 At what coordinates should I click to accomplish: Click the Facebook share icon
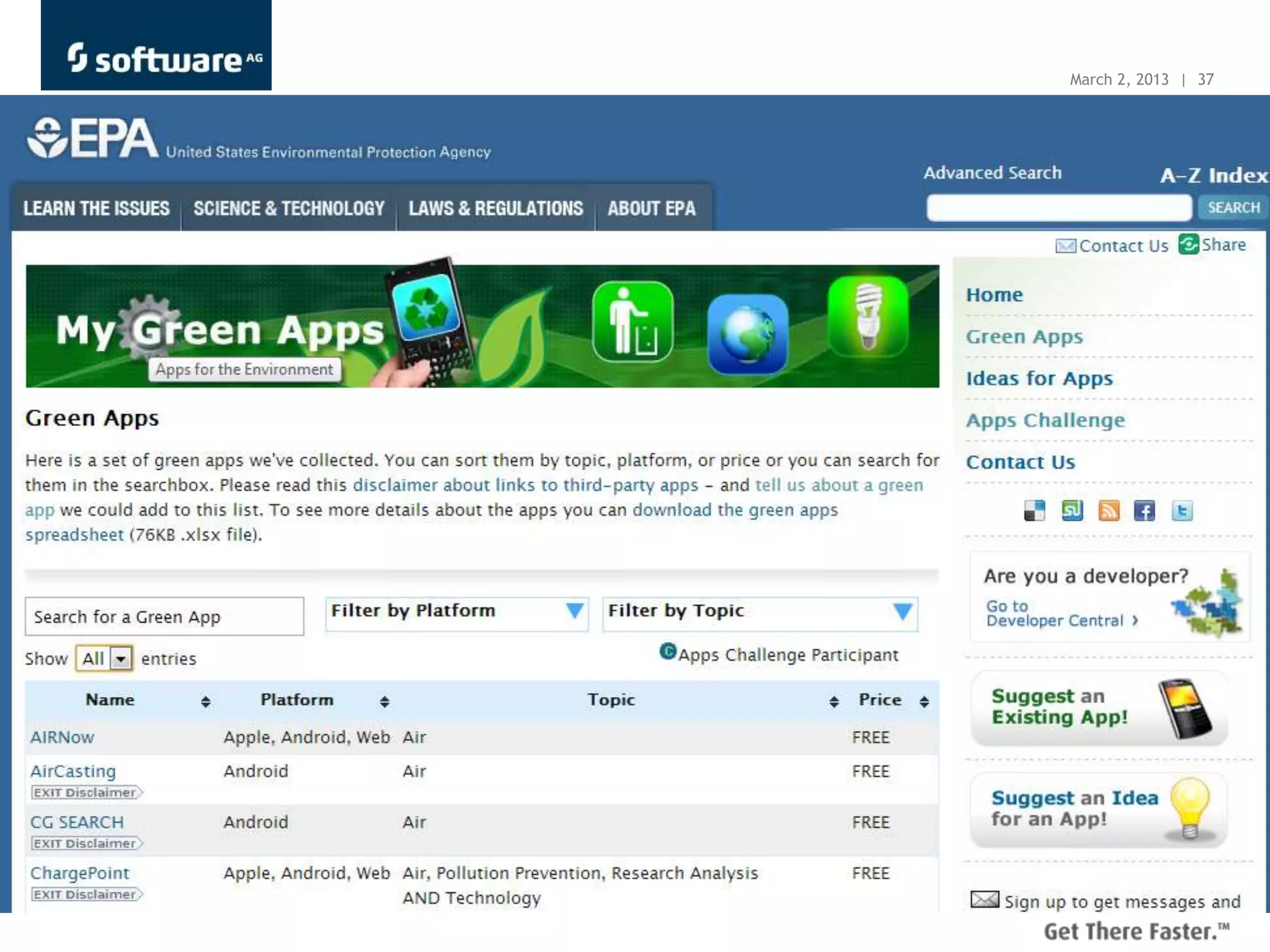[x=1144, y=511]
